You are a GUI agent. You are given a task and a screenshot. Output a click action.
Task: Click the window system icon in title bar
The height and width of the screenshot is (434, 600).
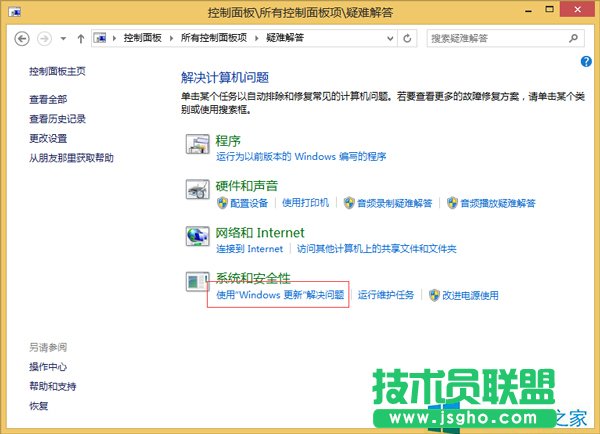click(15, 12)
